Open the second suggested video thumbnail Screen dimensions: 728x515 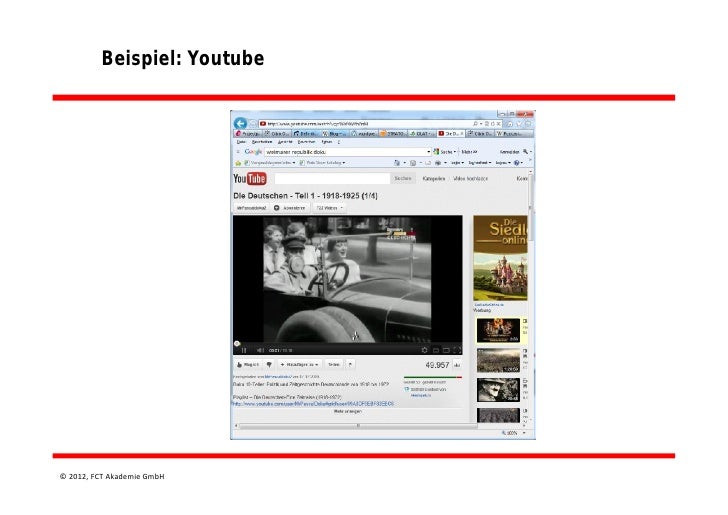498,360
